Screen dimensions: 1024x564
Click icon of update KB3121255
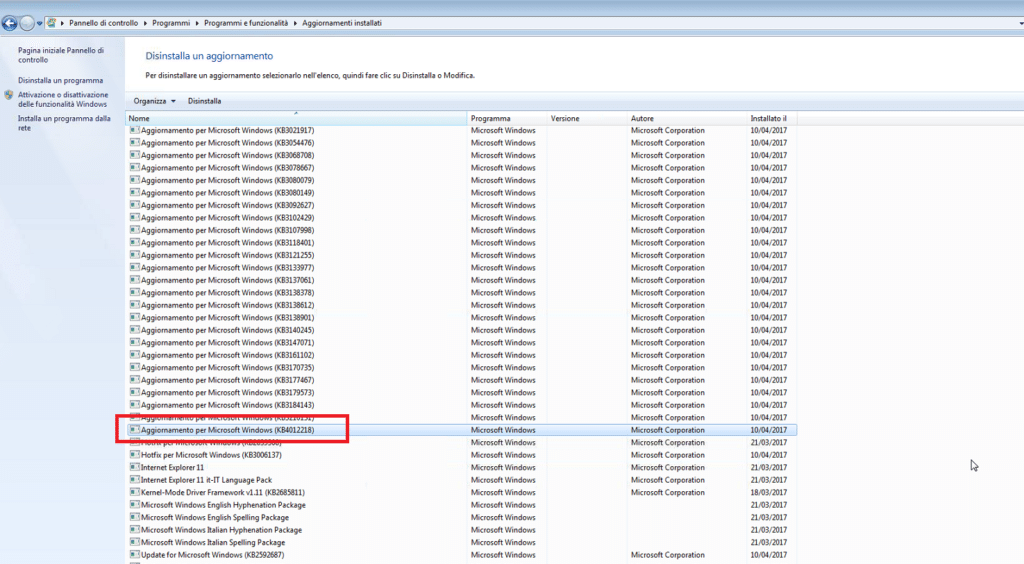tap(135, 255)
